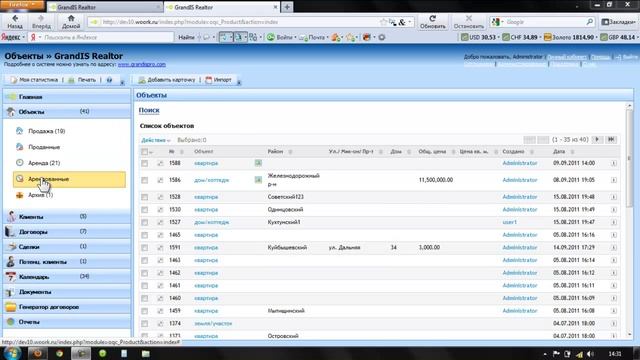Open the дом/коттедж link for object 1586

211,180
